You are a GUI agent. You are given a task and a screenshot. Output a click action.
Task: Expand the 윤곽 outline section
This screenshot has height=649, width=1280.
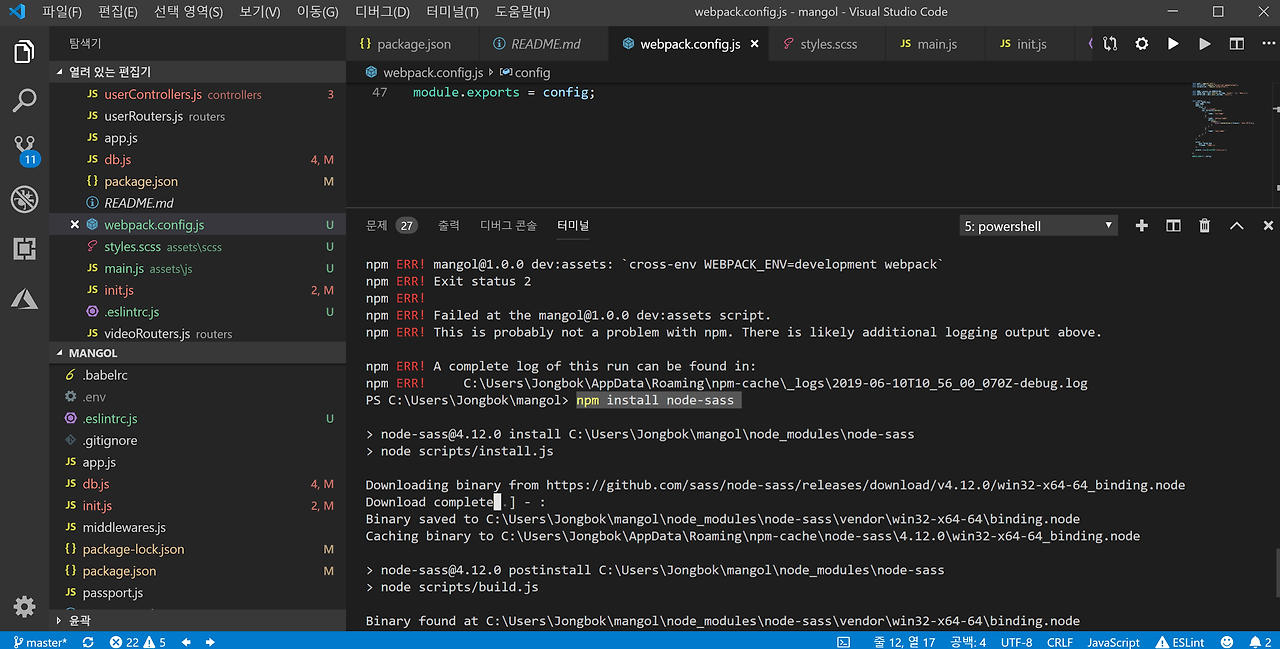198,620
